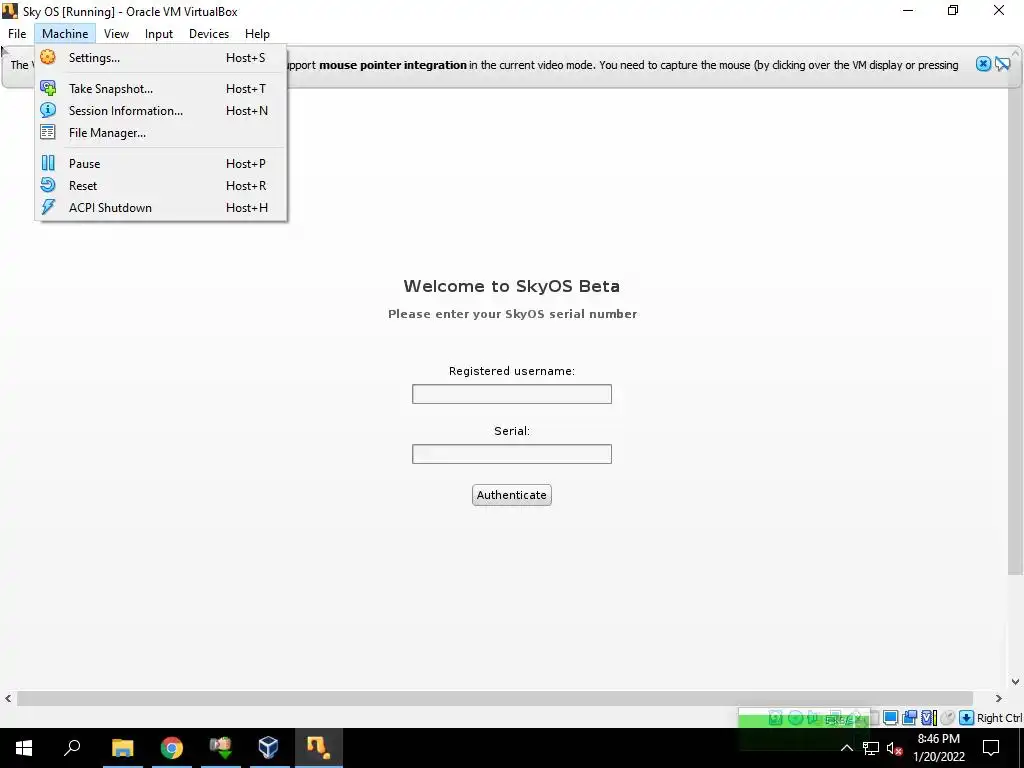Screen dimensions: 1024x768
Task: Open the Input menu
Action: click(x=159, y=33)
